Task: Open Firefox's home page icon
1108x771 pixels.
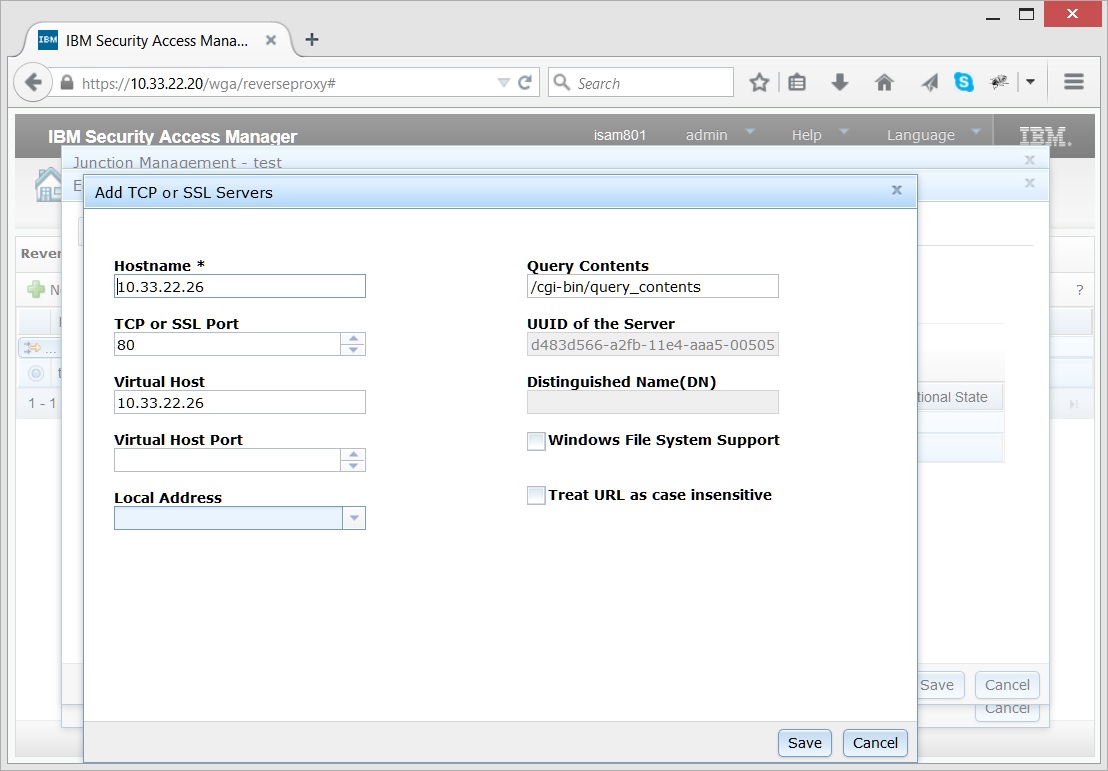Action: point(884,82)
